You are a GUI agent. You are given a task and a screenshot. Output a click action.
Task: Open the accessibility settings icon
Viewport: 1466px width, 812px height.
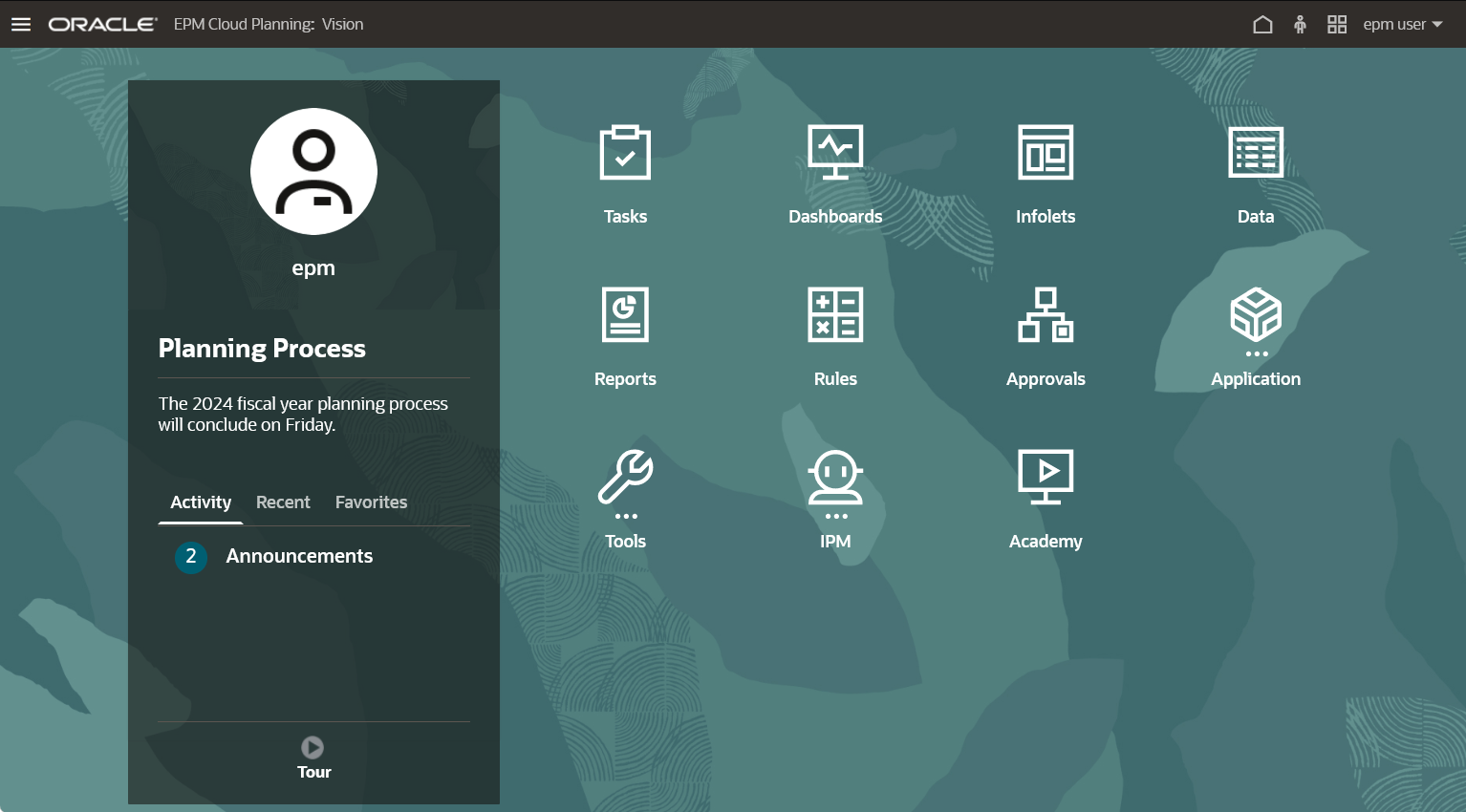click(1299, 24)
